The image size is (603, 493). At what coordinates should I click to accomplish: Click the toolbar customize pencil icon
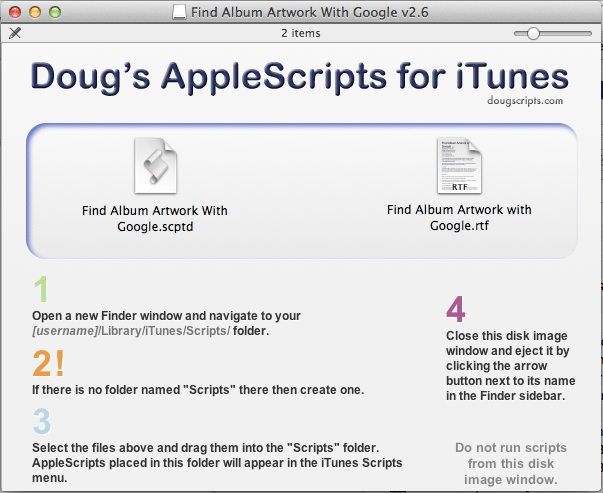15,33
